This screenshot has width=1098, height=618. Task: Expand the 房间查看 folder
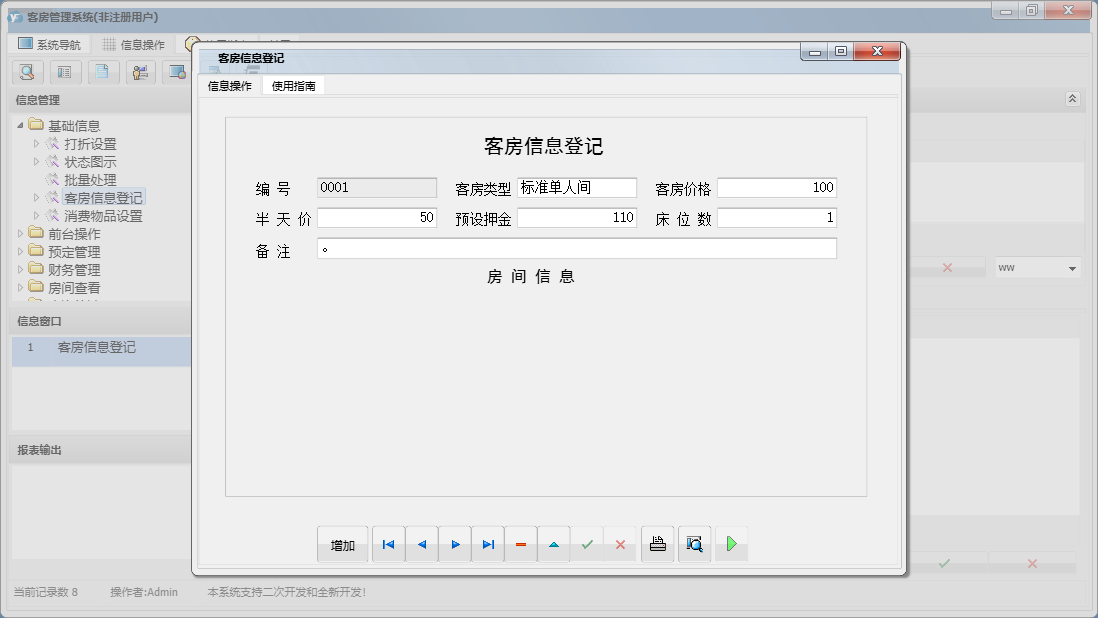20,288
